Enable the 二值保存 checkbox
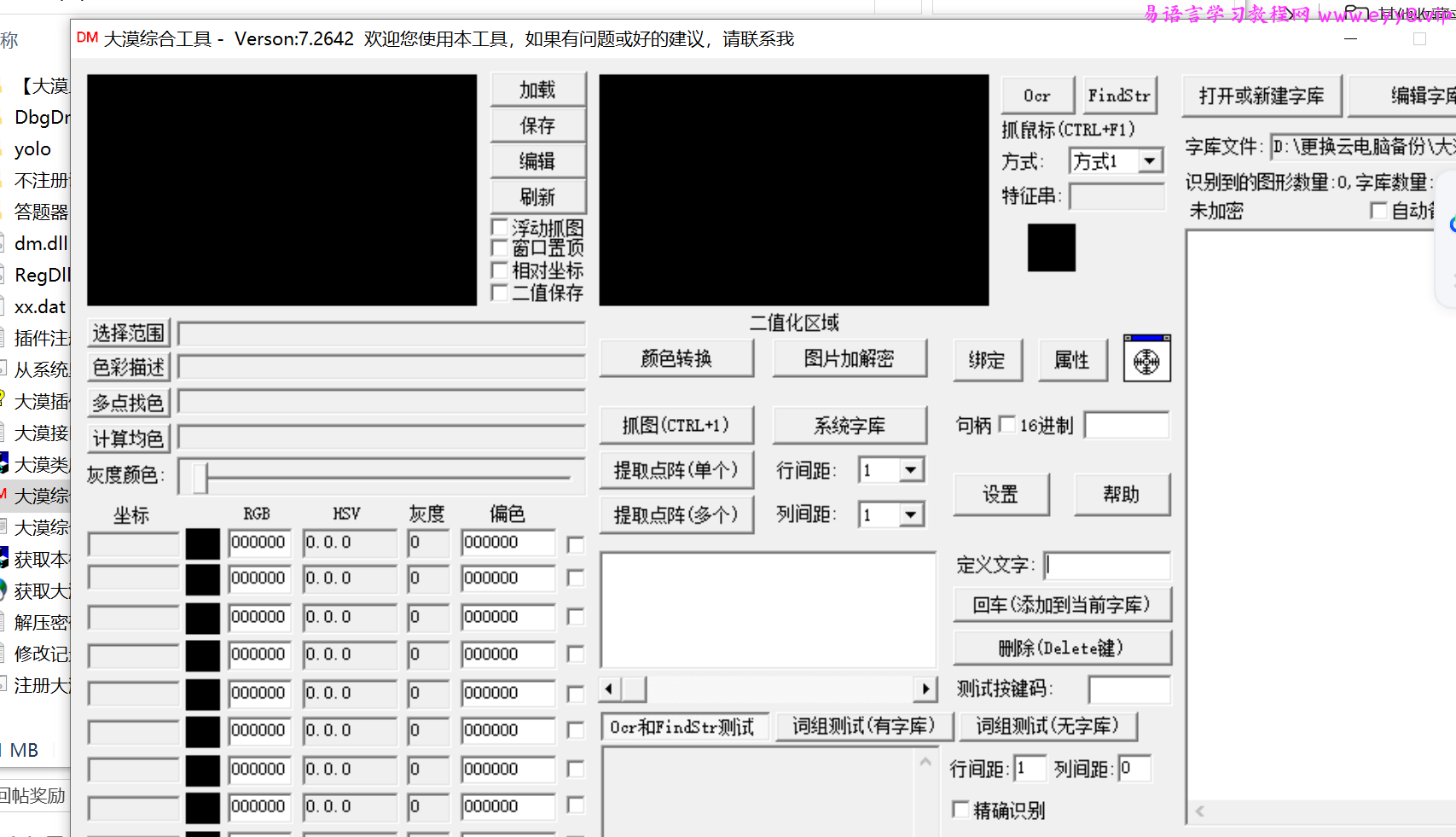The image size is (1456, 837). tap(500, 293)
